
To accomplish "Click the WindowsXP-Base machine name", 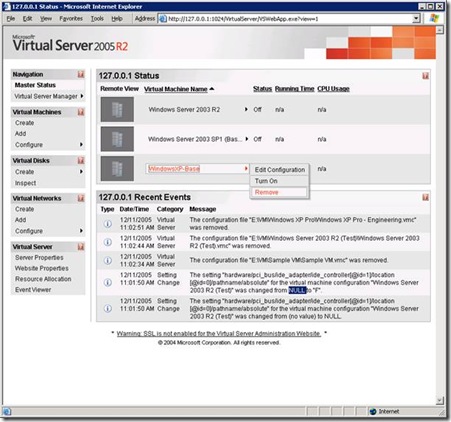I will point(174,169).
